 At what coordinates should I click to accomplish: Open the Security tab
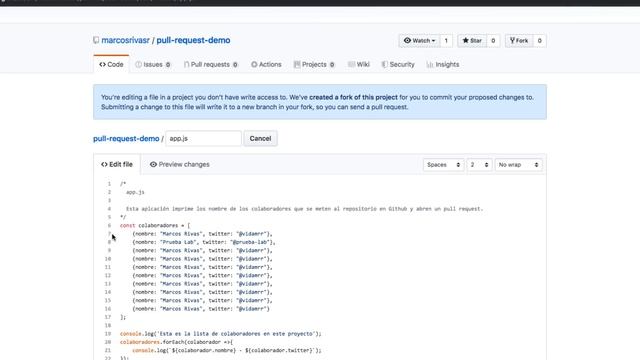[x=398, y=64]
